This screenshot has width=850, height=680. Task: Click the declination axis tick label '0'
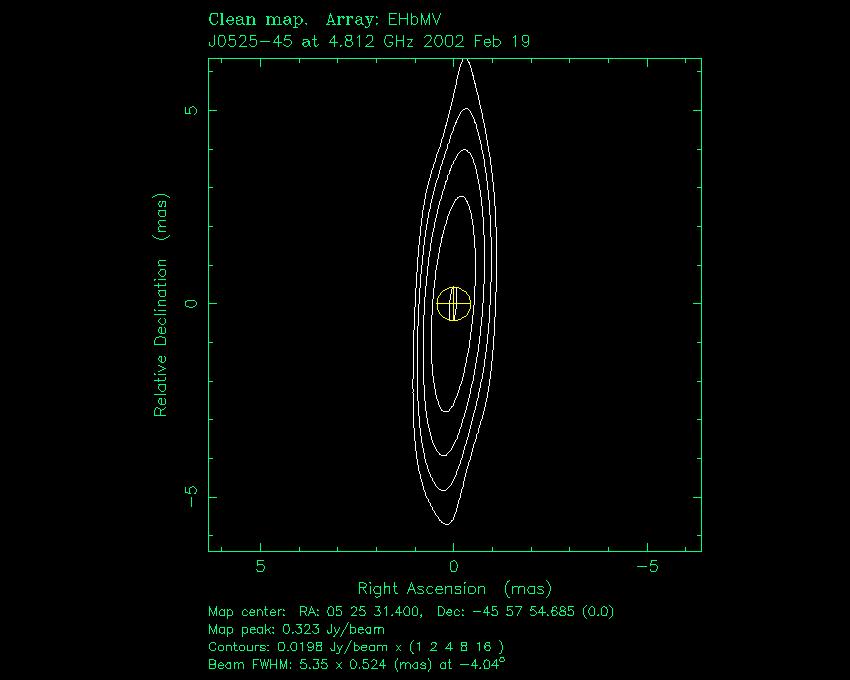tap(192, 304)
